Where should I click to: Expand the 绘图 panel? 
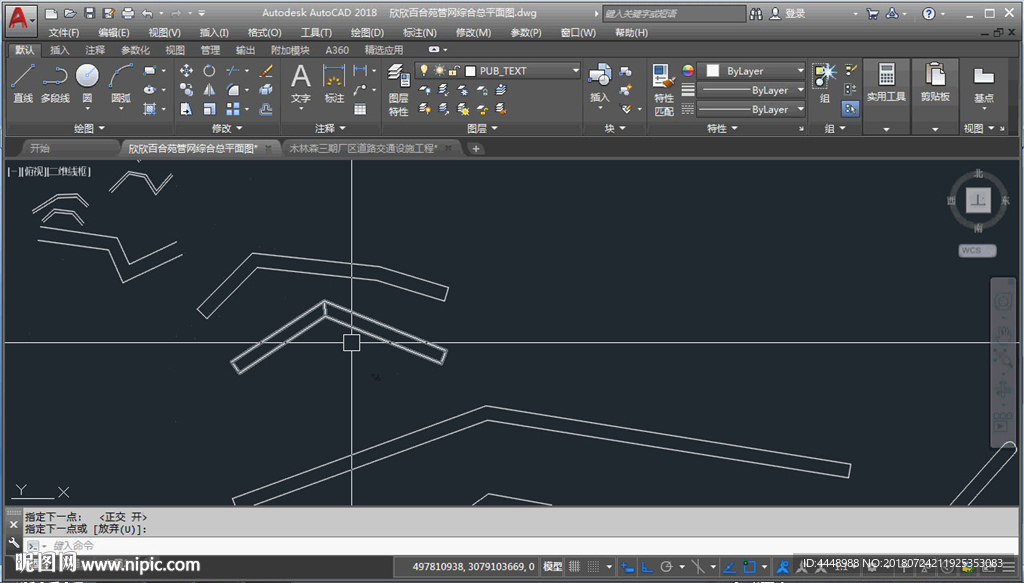89,129
